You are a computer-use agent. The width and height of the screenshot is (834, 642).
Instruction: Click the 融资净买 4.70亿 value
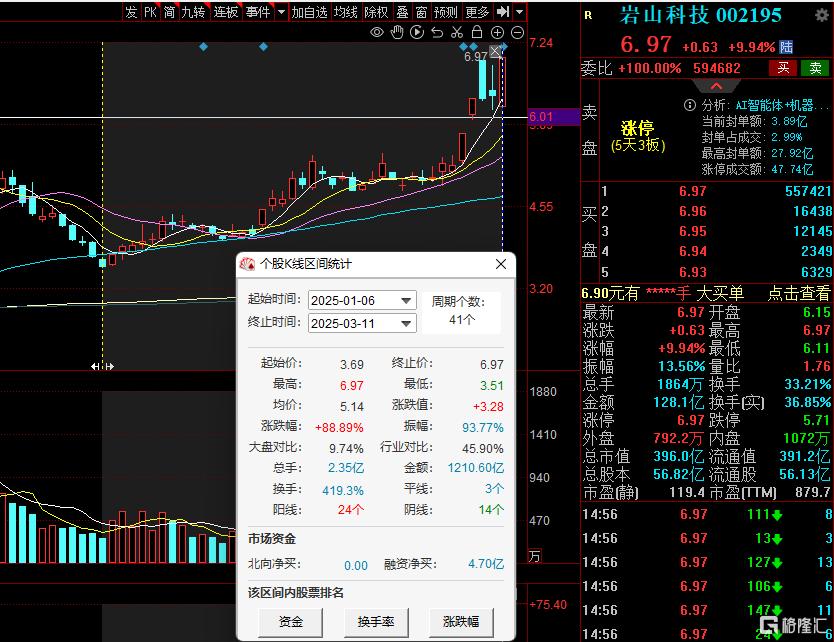[486, 564]
